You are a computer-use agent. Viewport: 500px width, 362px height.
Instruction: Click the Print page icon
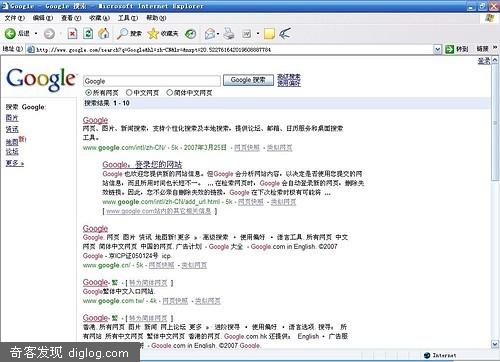pyautogui.click(x=229, y=34)
